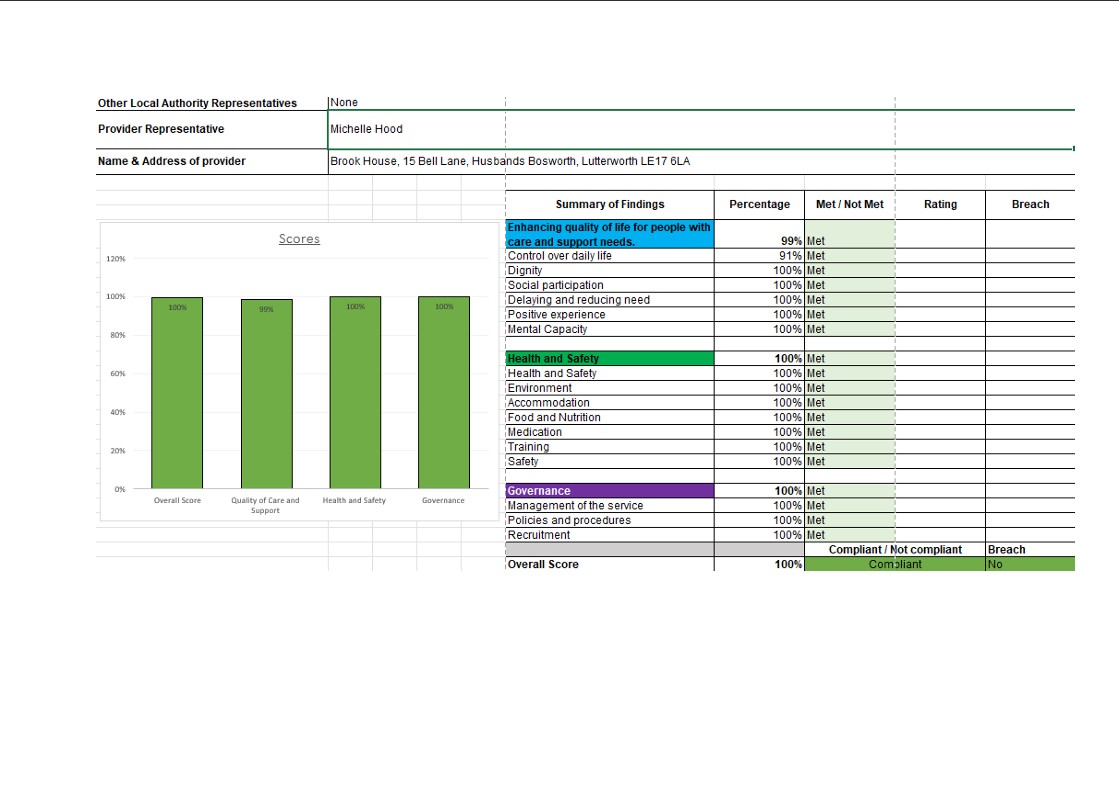Click the Medication row label
The height and width of the screenshot is (792, 1119).
point(535,432)
